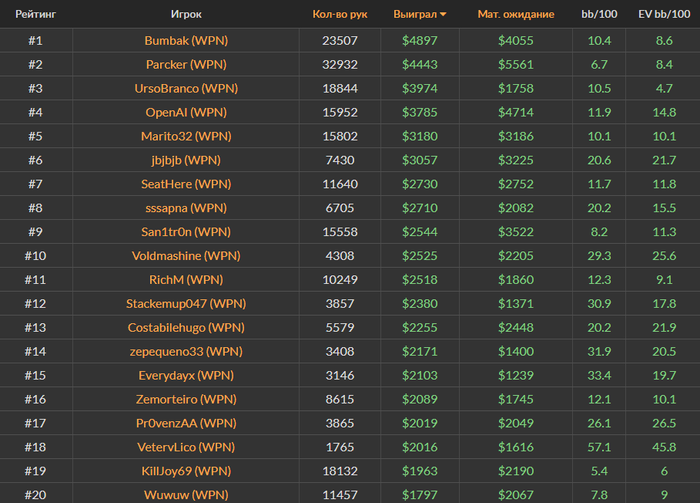Click player Marito32 (WPN)
Screen dimensions: 700x503
[186, 136]
